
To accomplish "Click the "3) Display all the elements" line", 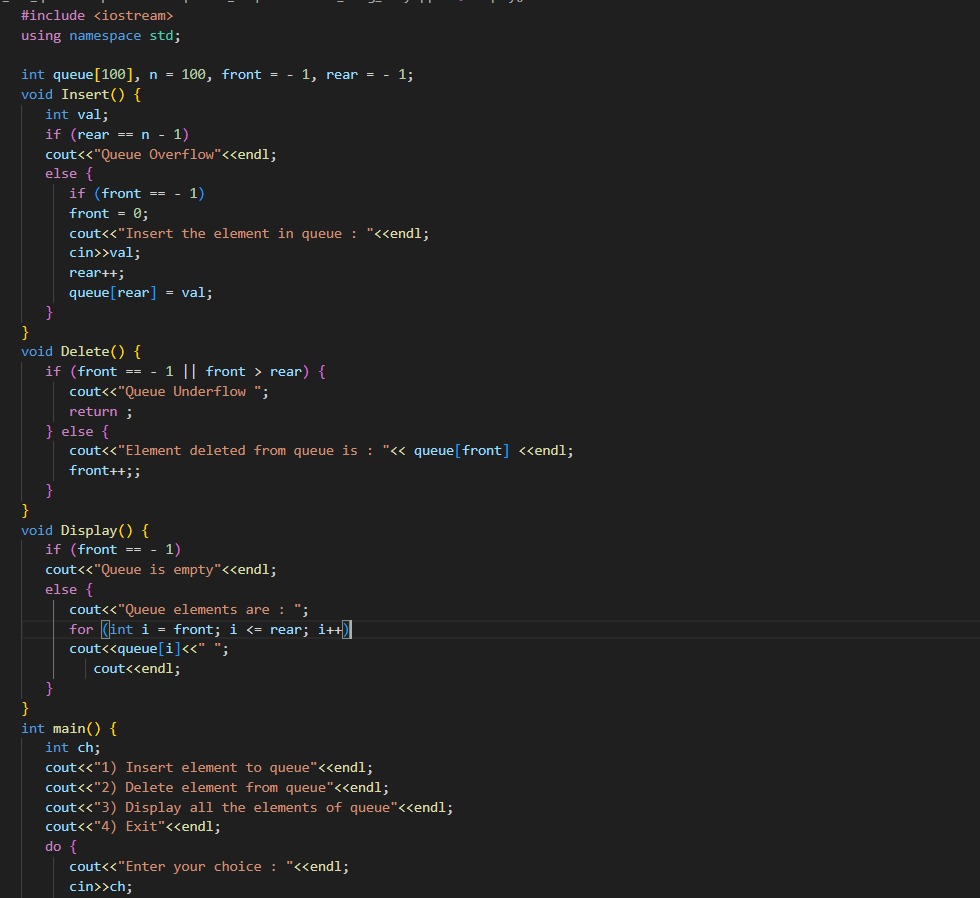I will pos(249,807).
